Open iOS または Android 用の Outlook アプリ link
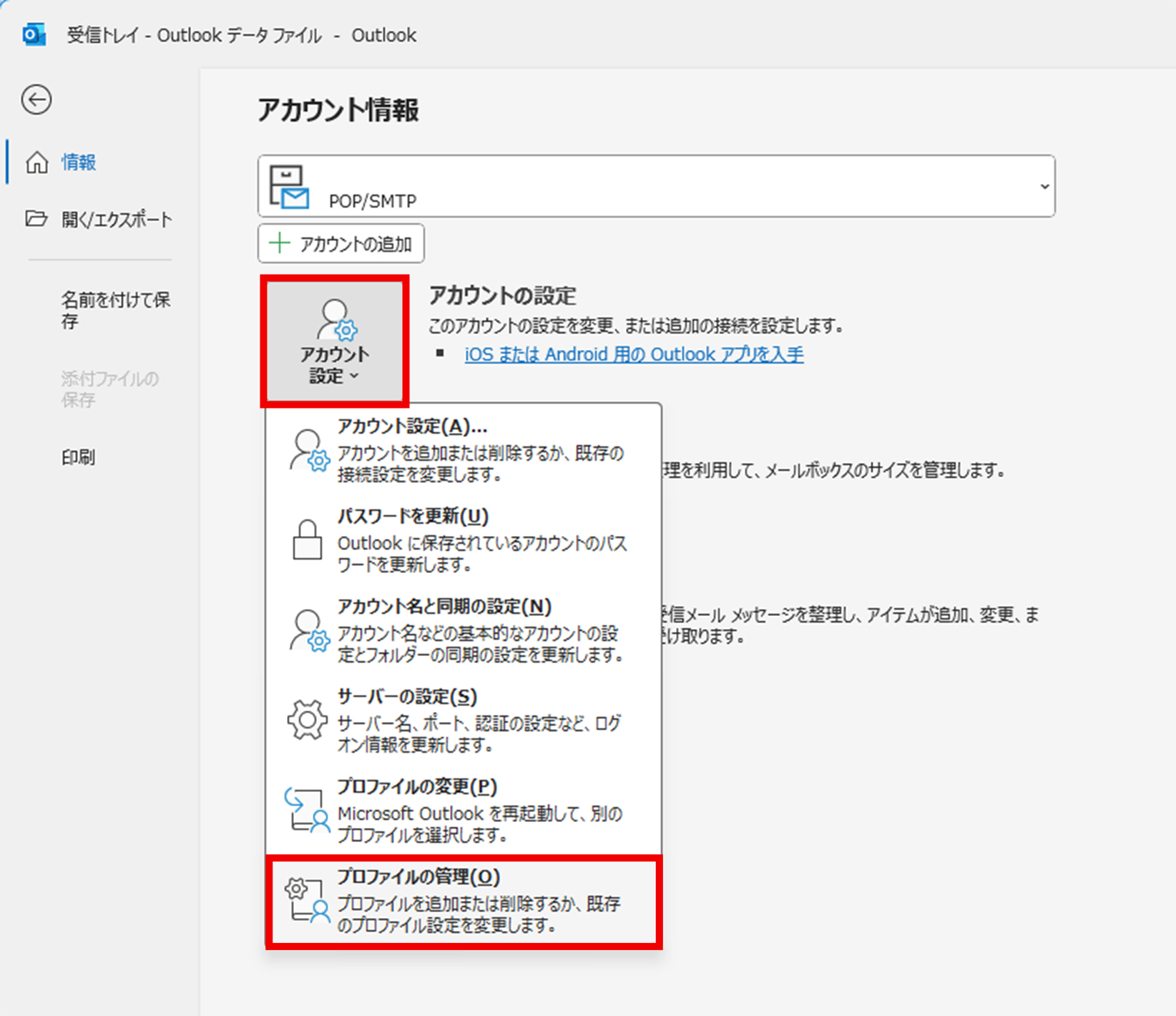This screenshot has width=1176, height=1016. pyautogui.click(x=634, y=354)
